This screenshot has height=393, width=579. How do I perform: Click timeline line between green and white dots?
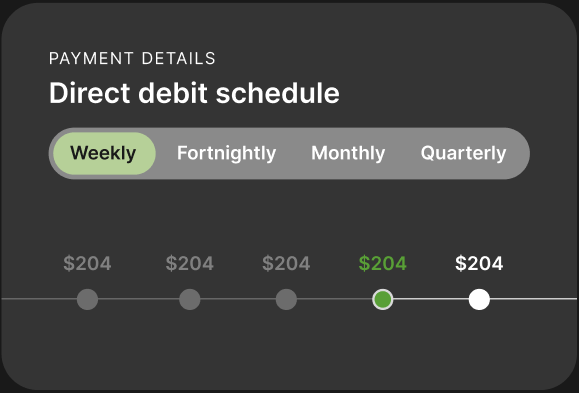point(431,299)
